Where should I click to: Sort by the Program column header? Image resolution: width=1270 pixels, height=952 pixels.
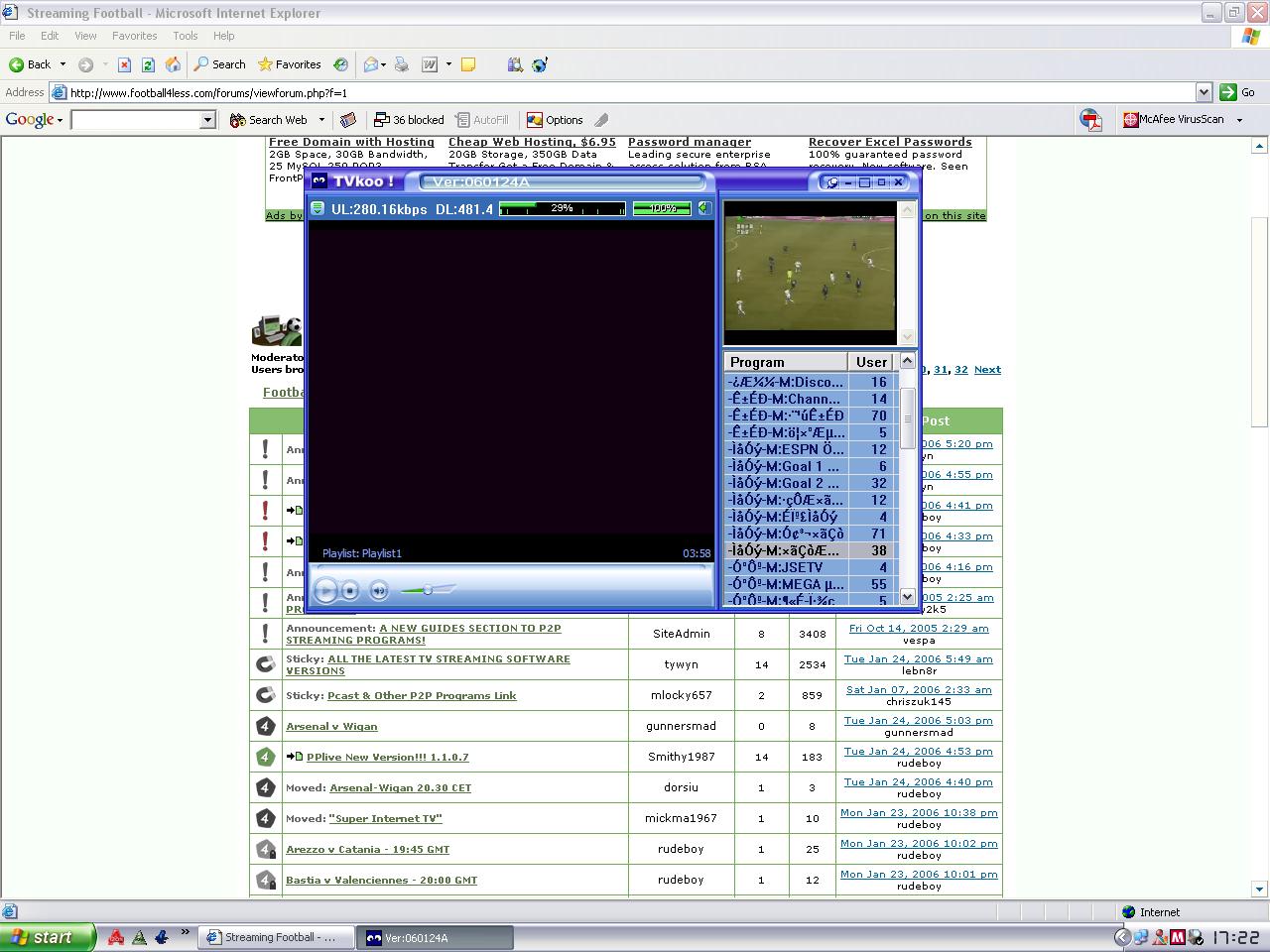click(786, 362)
